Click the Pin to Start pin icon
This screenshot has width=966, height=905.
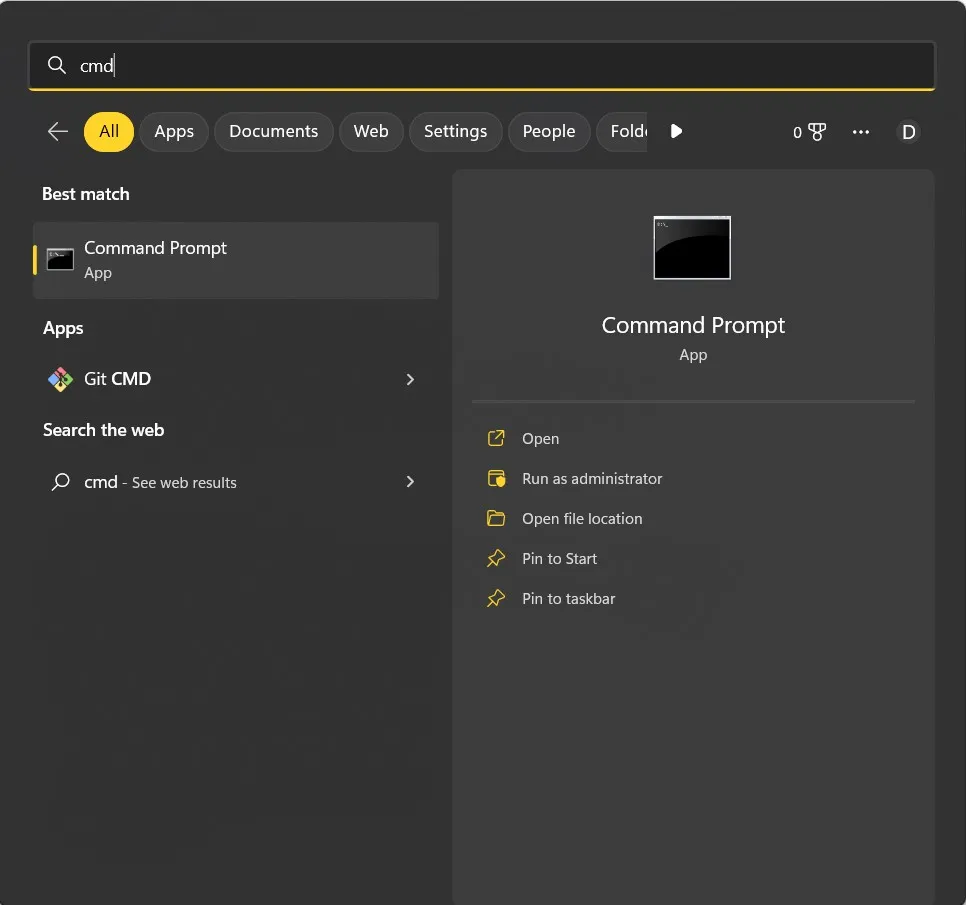point(496,559)
